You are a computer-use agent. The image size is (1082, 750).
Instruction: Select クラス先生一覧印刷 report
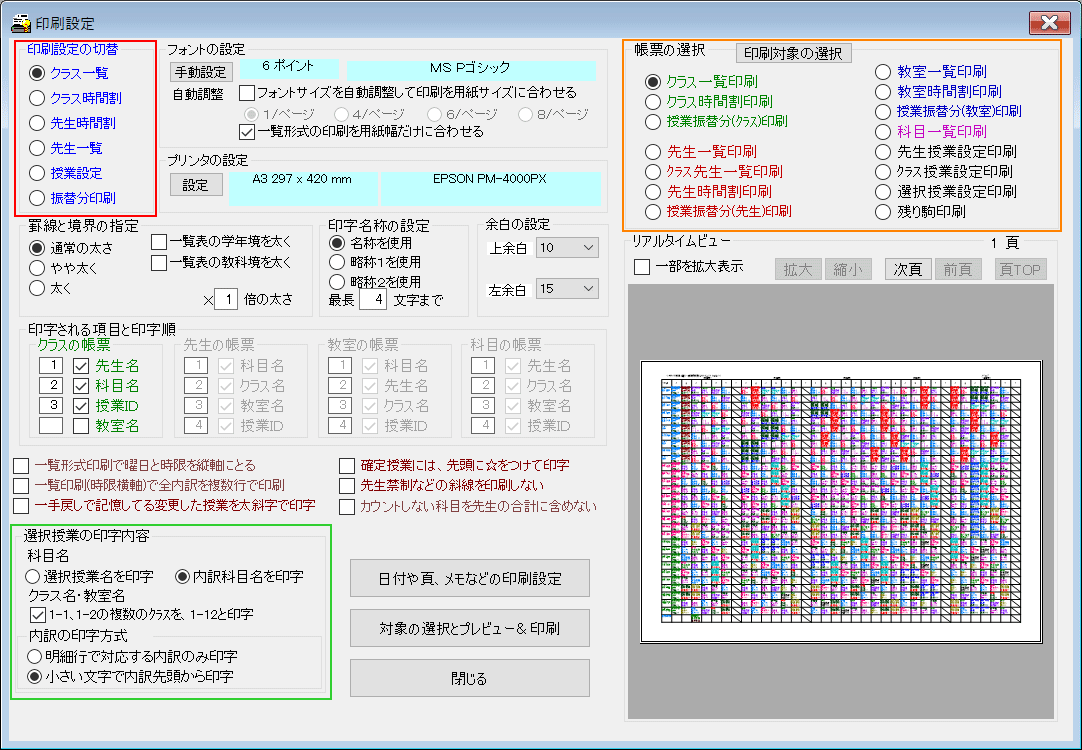click(653, 172)
